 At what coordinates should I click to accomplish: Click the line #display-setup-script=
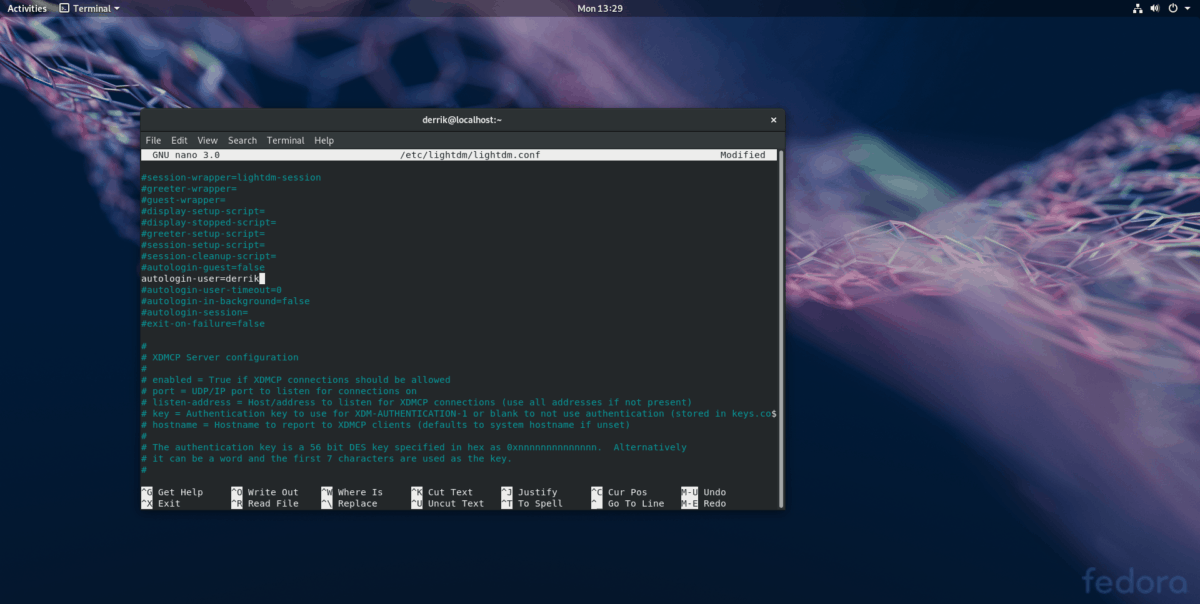(203, 211)
